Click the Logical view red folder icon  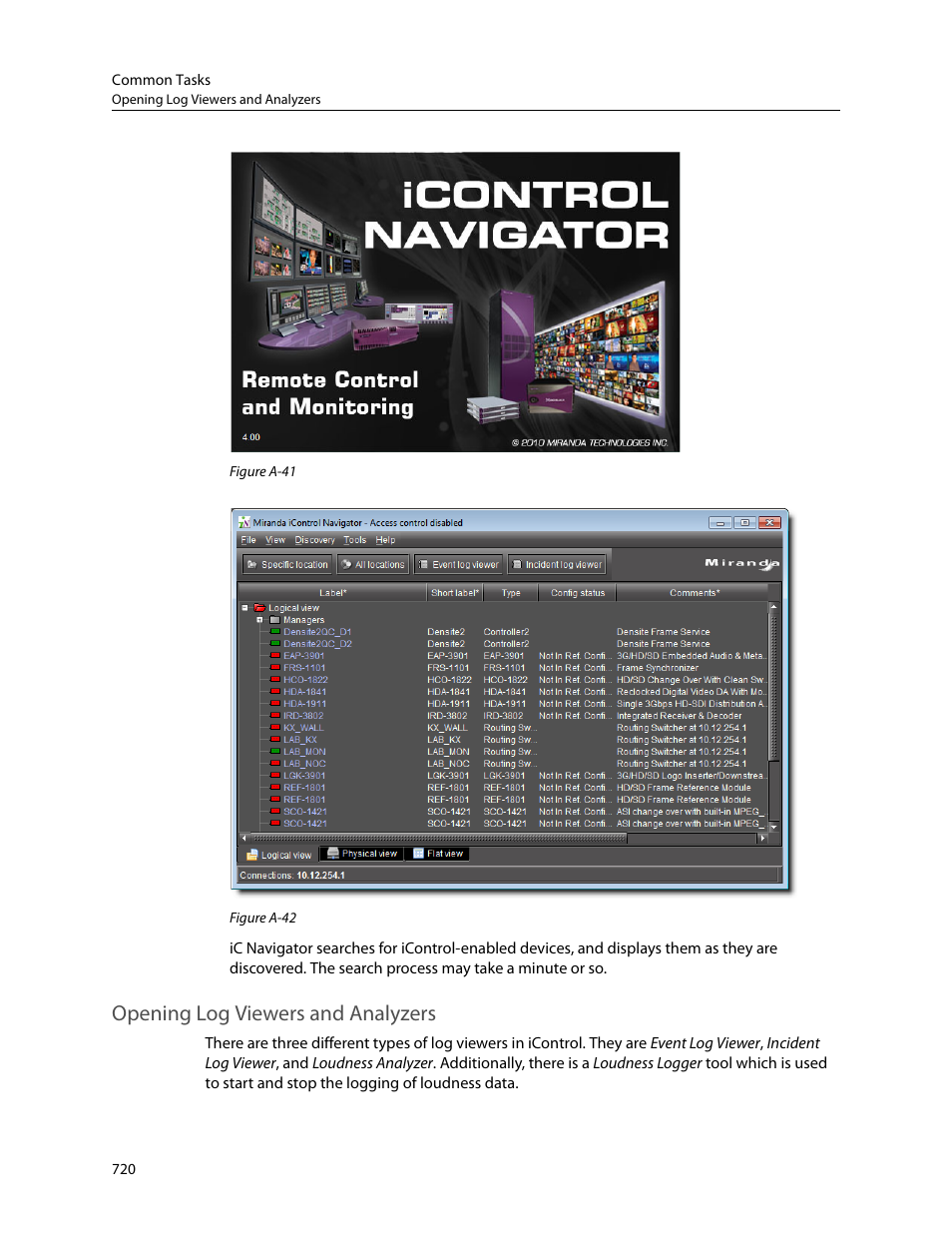(259, 608)
